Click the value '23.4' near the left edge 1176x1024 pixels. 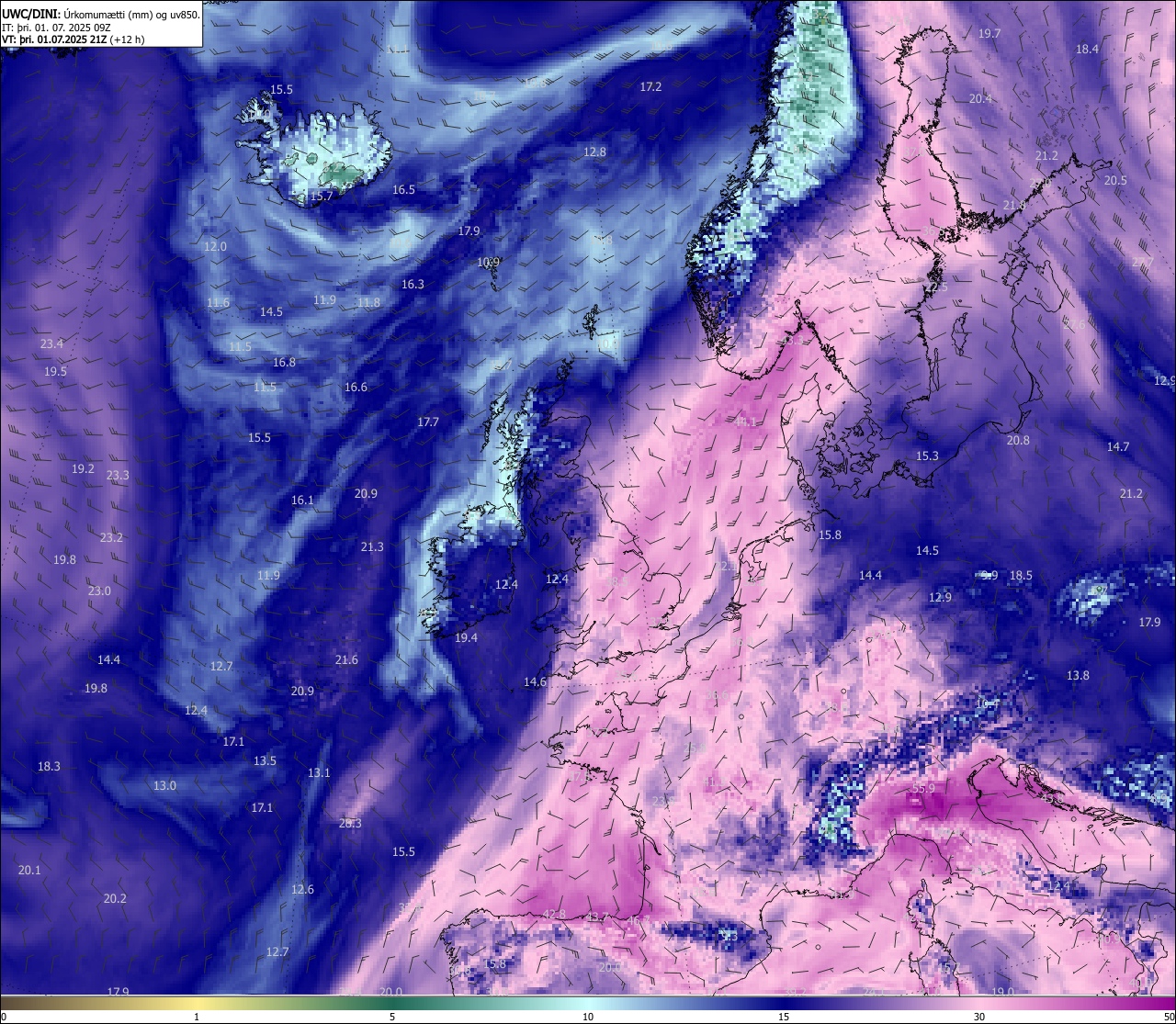(51, 343)
